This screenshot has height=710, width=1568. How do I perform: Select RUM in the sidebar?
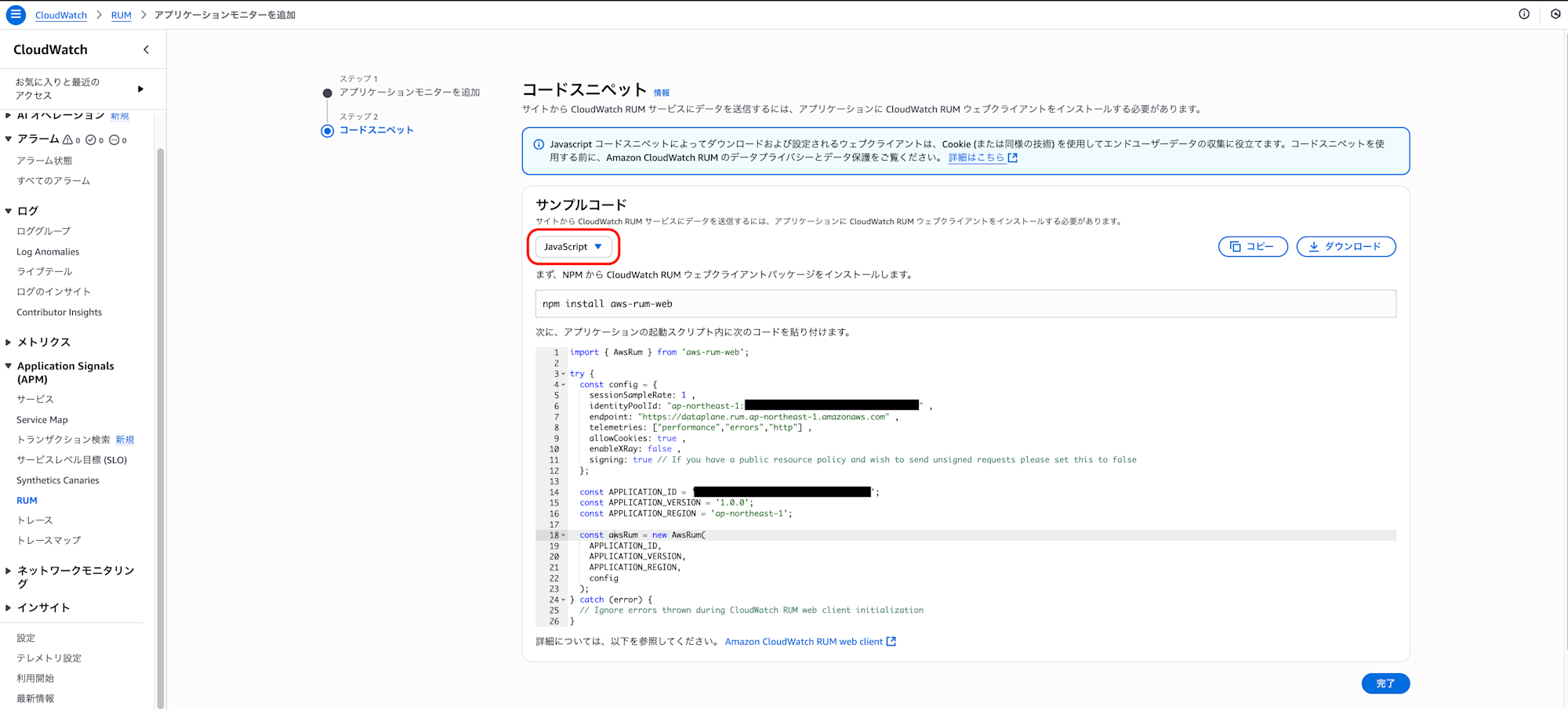27,500
